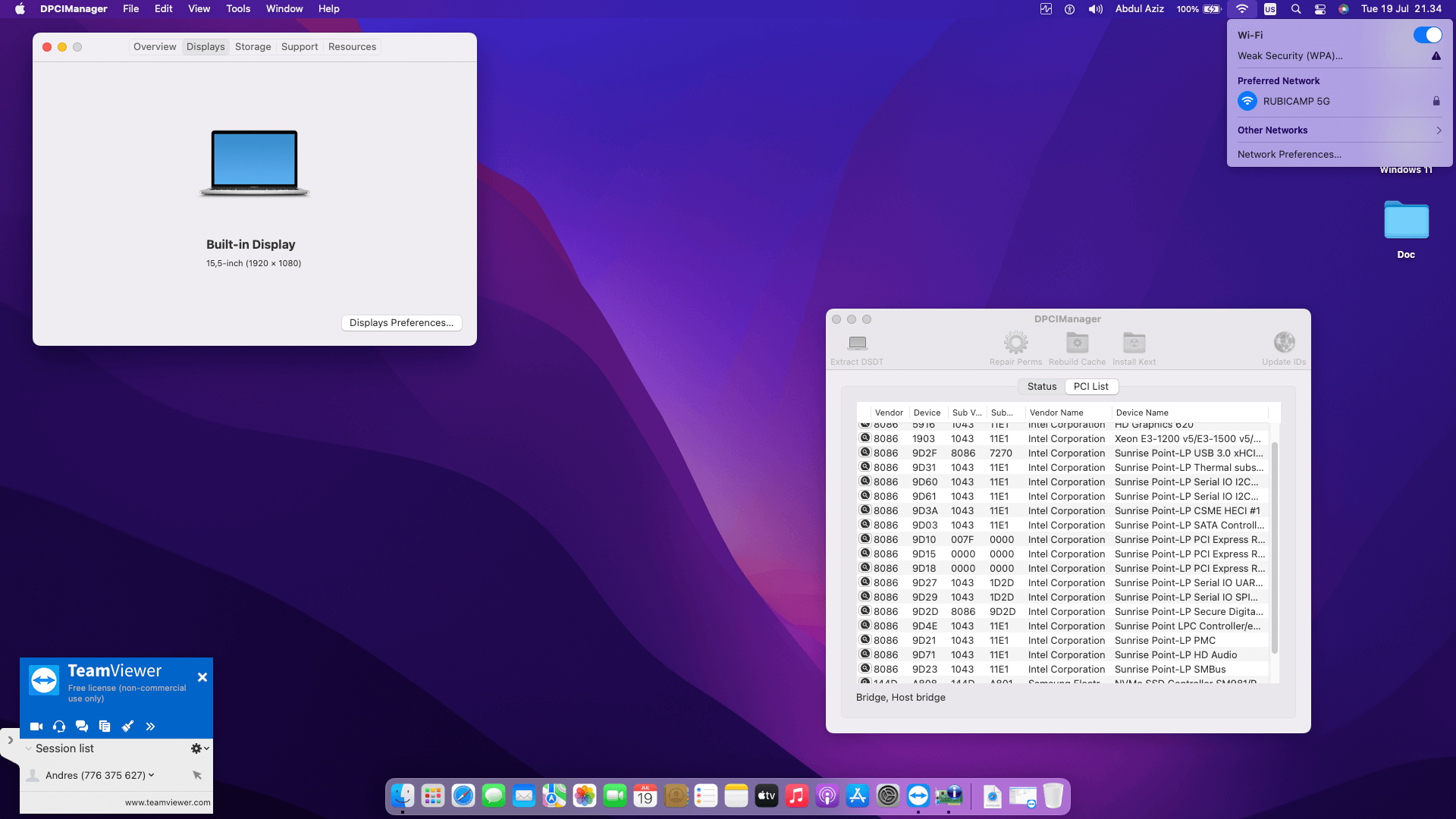Switch to the Status tab in DPCIManager
Image resolution: width=1456 pixels, height=819 pixels.
tap(1041, 387)
